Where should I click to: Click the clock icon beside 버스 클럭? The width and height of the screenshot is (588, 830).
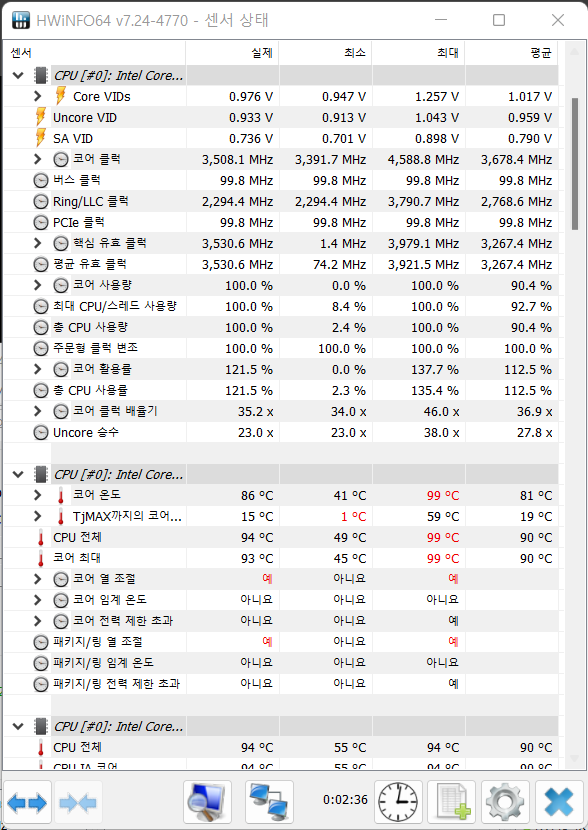40,180
